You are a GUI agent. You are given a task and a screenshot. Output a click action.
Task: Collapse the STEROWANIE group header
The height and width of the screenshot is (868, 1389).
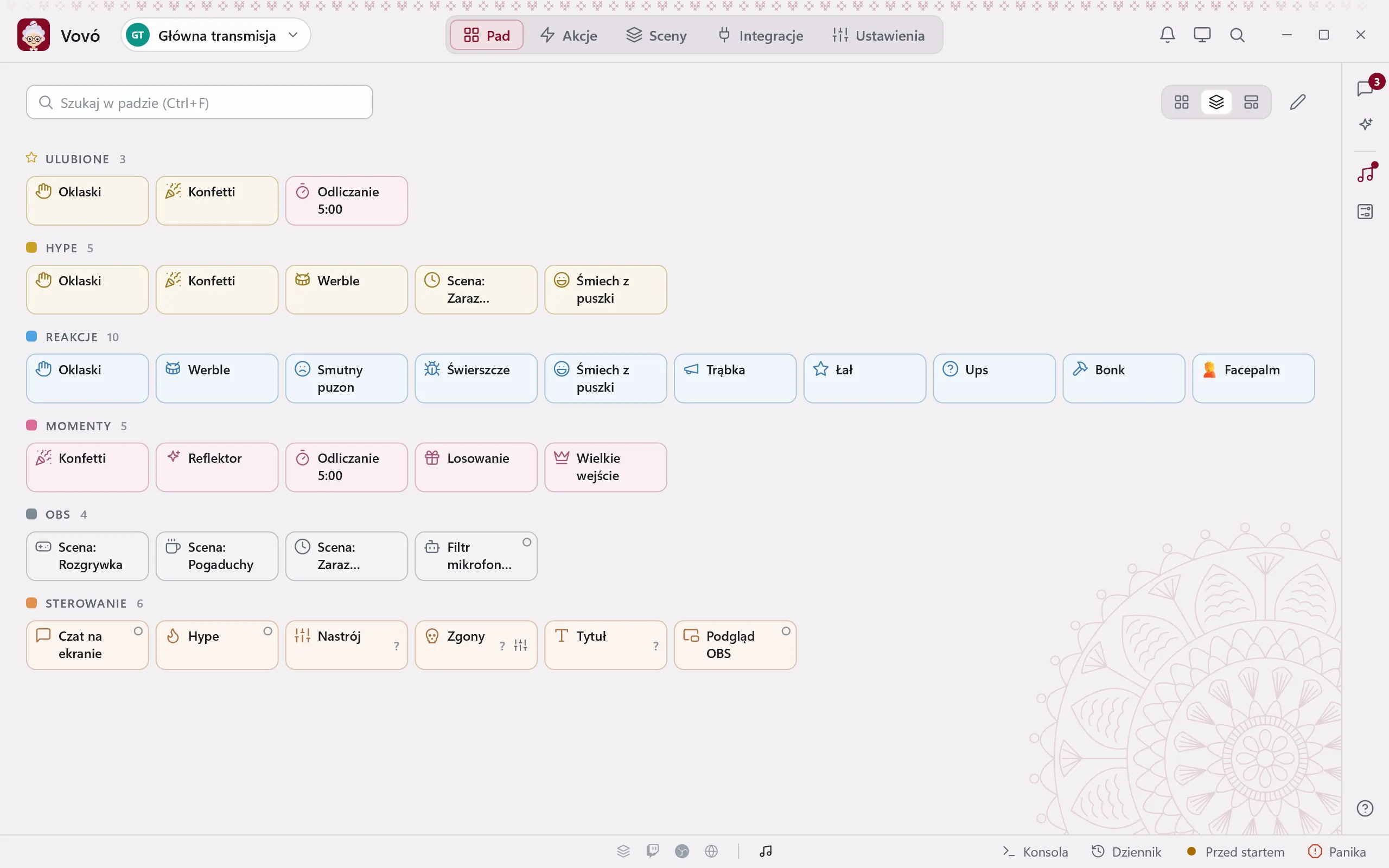pos(85,603)
